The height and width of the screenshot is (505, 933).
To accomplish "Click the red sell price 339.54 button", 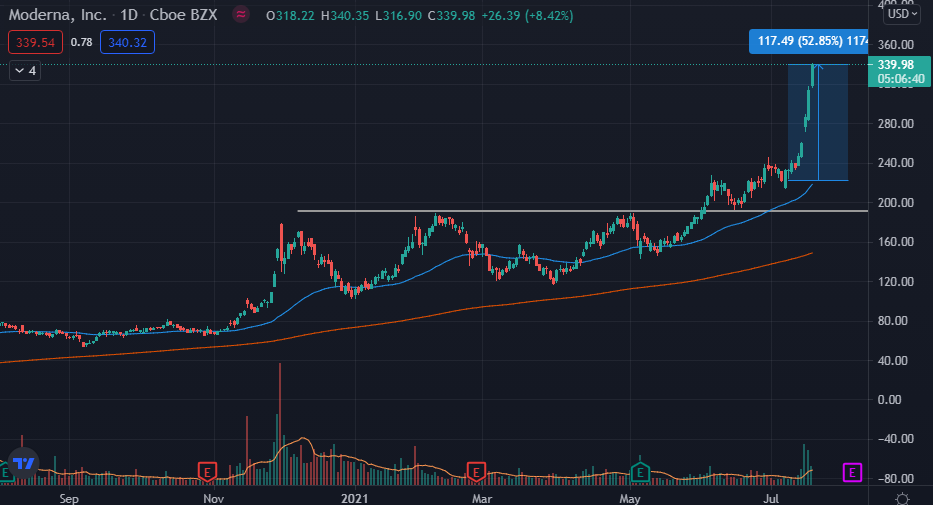I will pyautogui.click(x=35, y=42).
